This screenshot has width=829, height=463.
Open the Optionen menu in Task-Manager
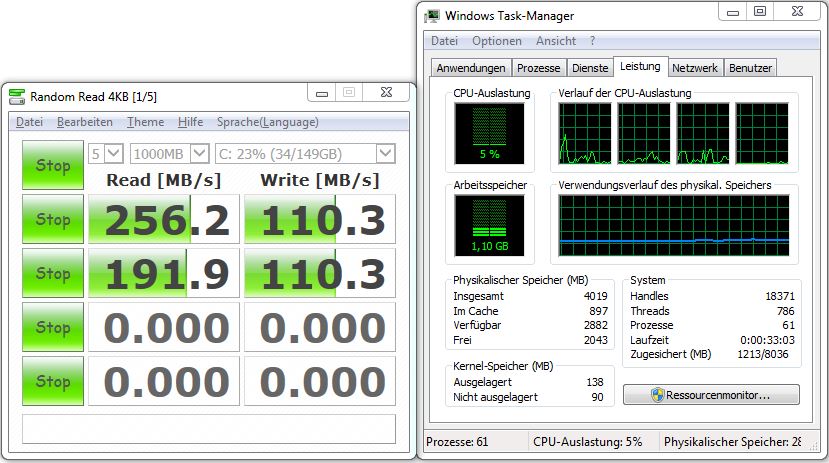(x=496, y=41)
